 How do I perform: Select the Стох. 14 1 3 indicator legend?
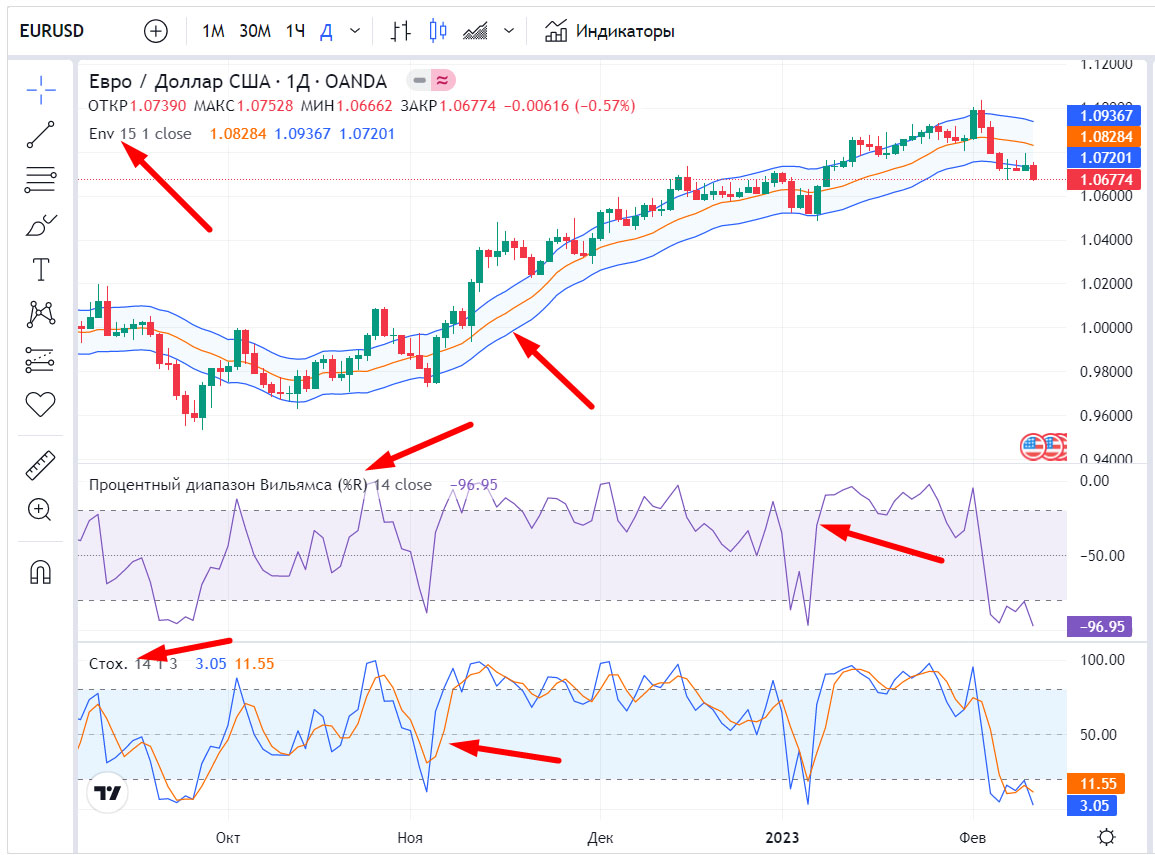tap(133, 664)
